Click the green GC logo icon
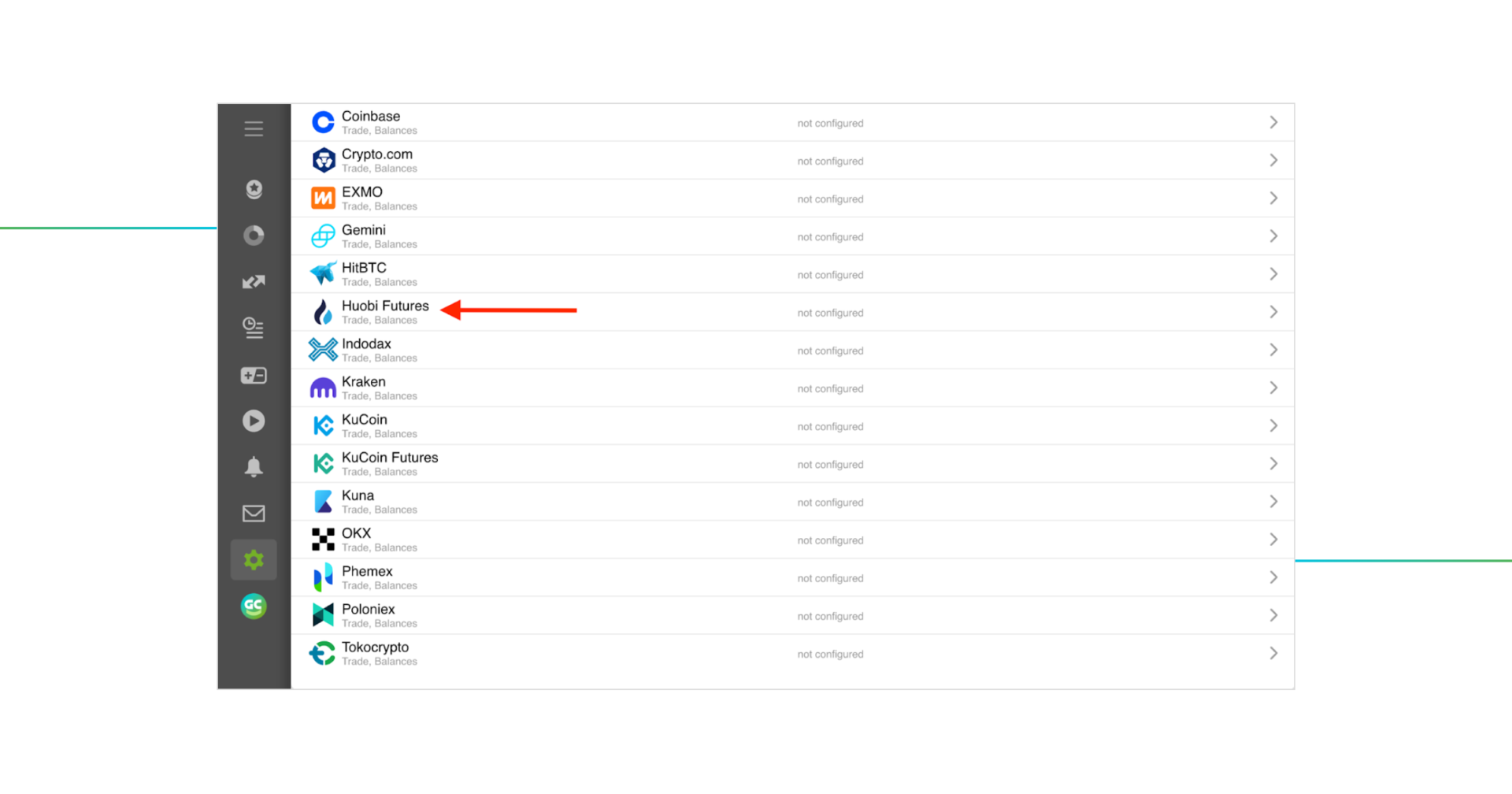 click(x=254, y=607)
